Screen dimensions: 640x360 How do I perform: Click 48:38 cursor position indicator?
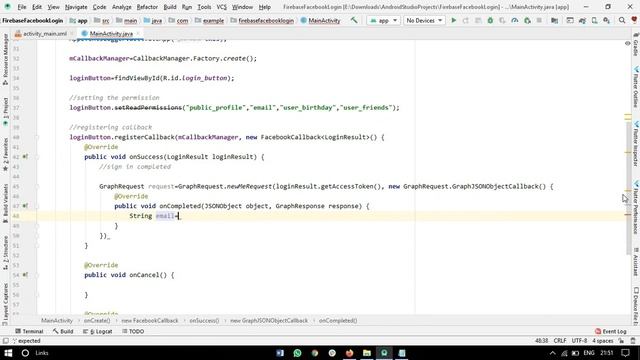click(x=542, y=341)
